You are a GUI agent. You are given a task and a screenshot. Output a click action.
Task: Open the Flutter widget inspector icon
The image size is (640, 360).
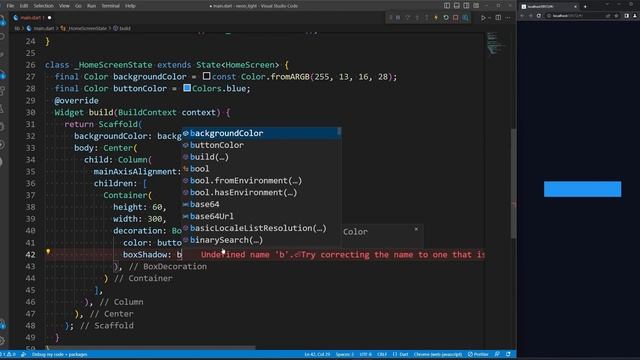tap(465, 18)
